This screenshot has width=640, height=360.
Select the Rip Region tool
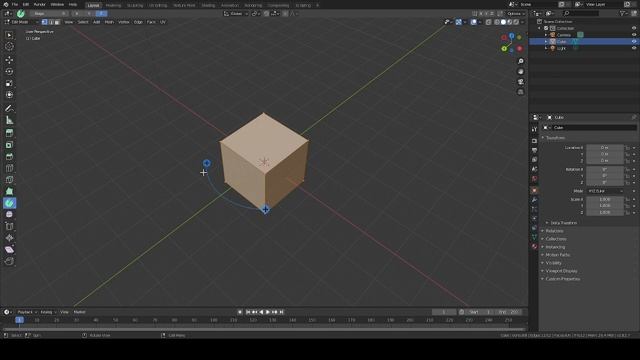coord(9,261)
